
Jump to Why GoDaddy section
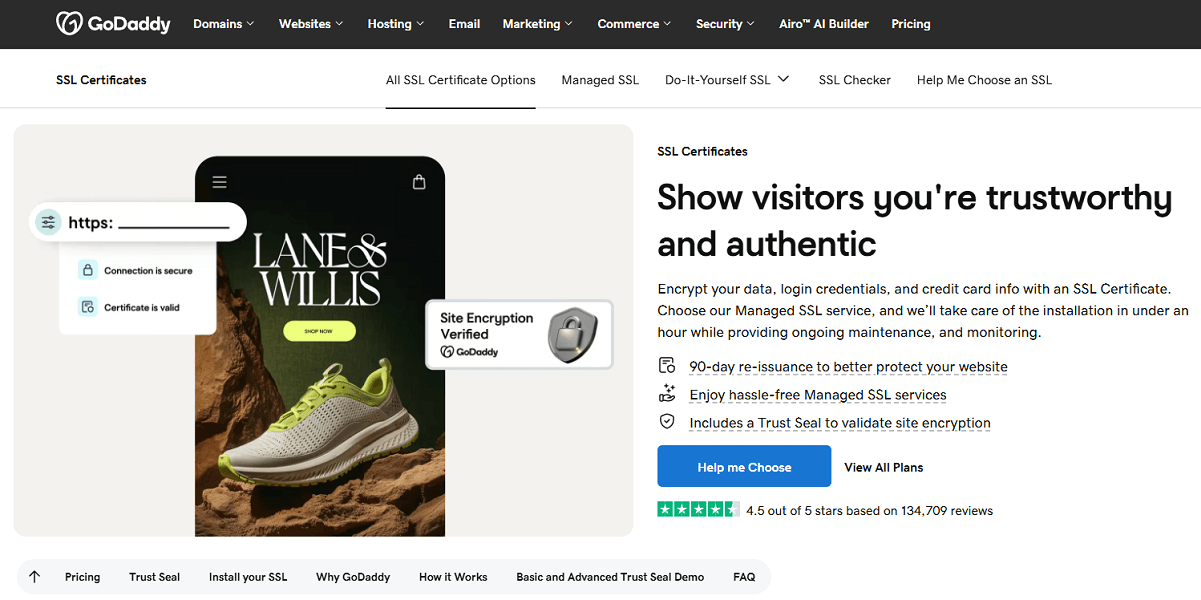point(353,577)
